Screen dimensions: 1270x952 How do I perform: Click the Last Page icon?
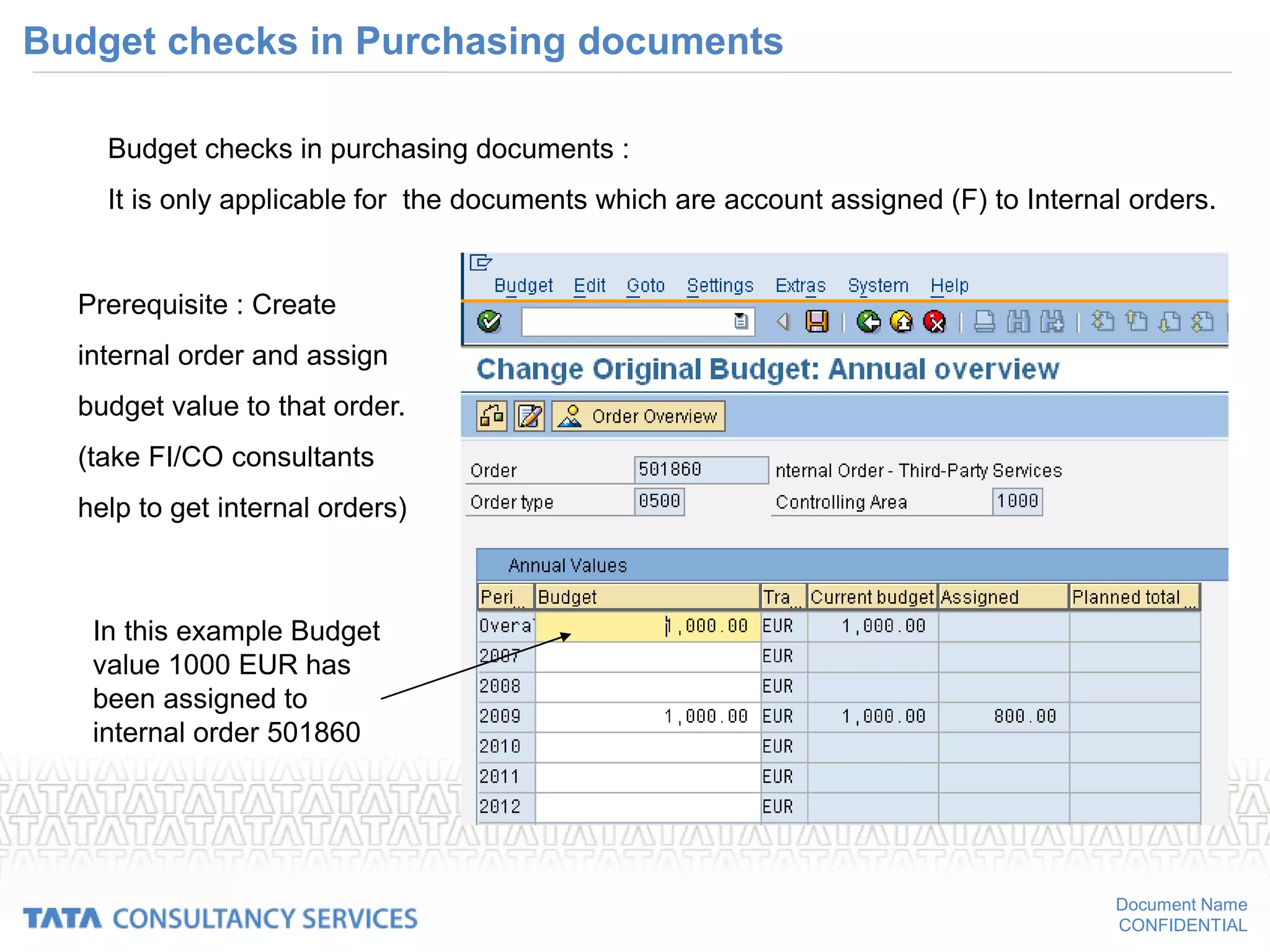pos(1203,322)
